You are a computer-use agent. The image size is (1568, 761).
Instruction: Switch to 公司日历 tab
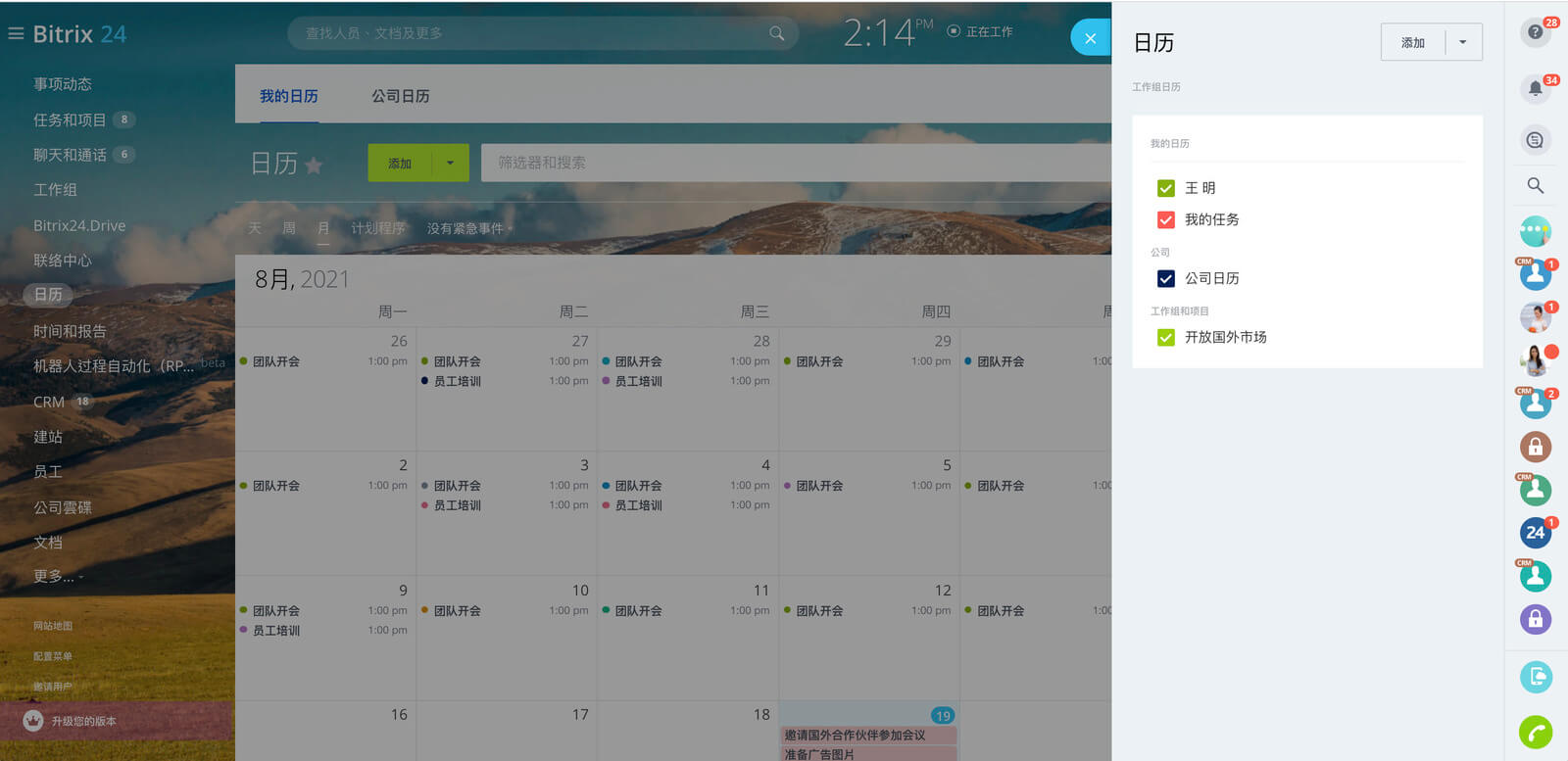(401, 96)
